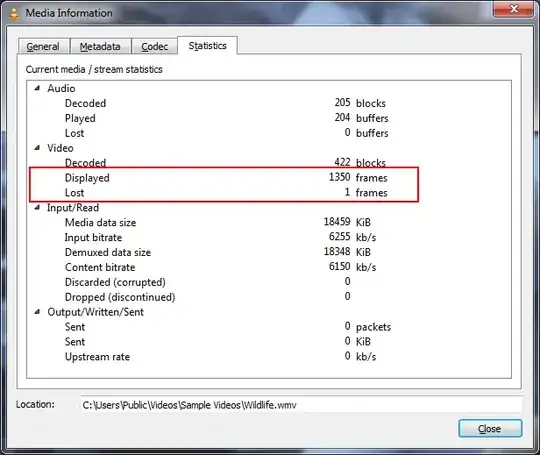The width and height of the screenshot is (540, 455).
Task: Select the Content bitrate row
Action: (x=269, y=267)
